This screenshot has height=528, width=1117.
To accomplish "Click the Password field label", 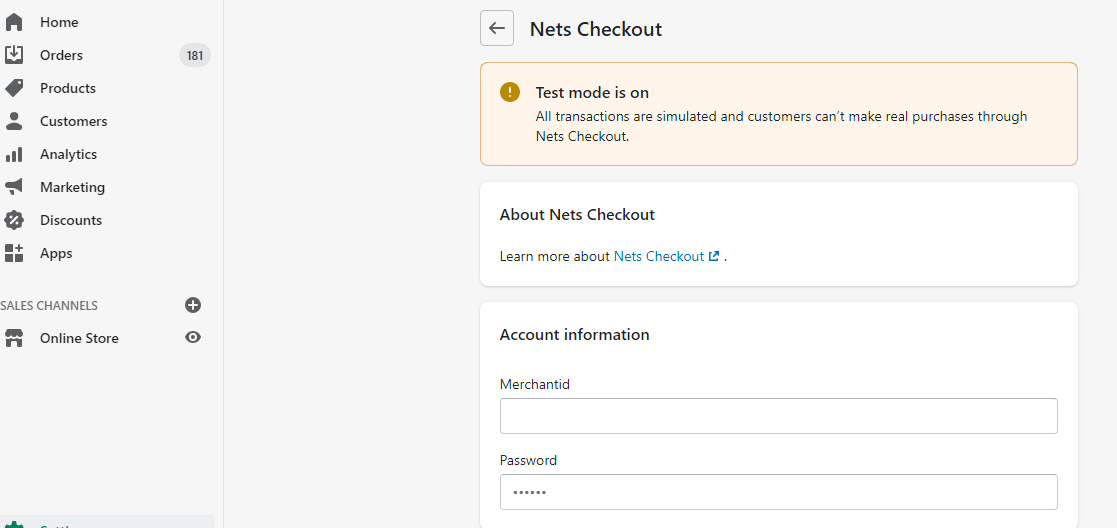I will (x=528, y=460).
